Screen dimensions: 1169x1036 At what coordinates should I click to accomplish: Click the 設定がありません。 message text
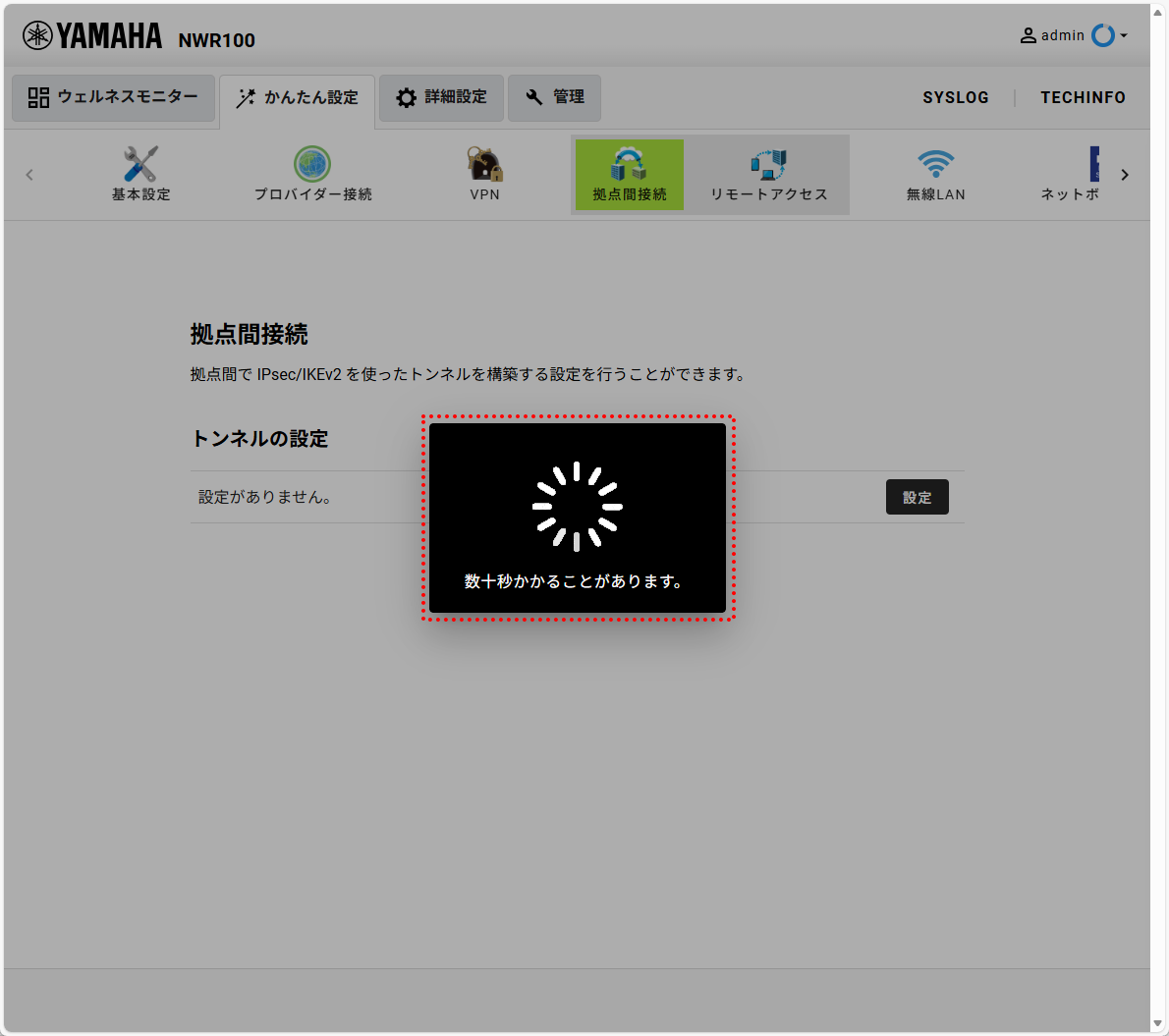264,497
